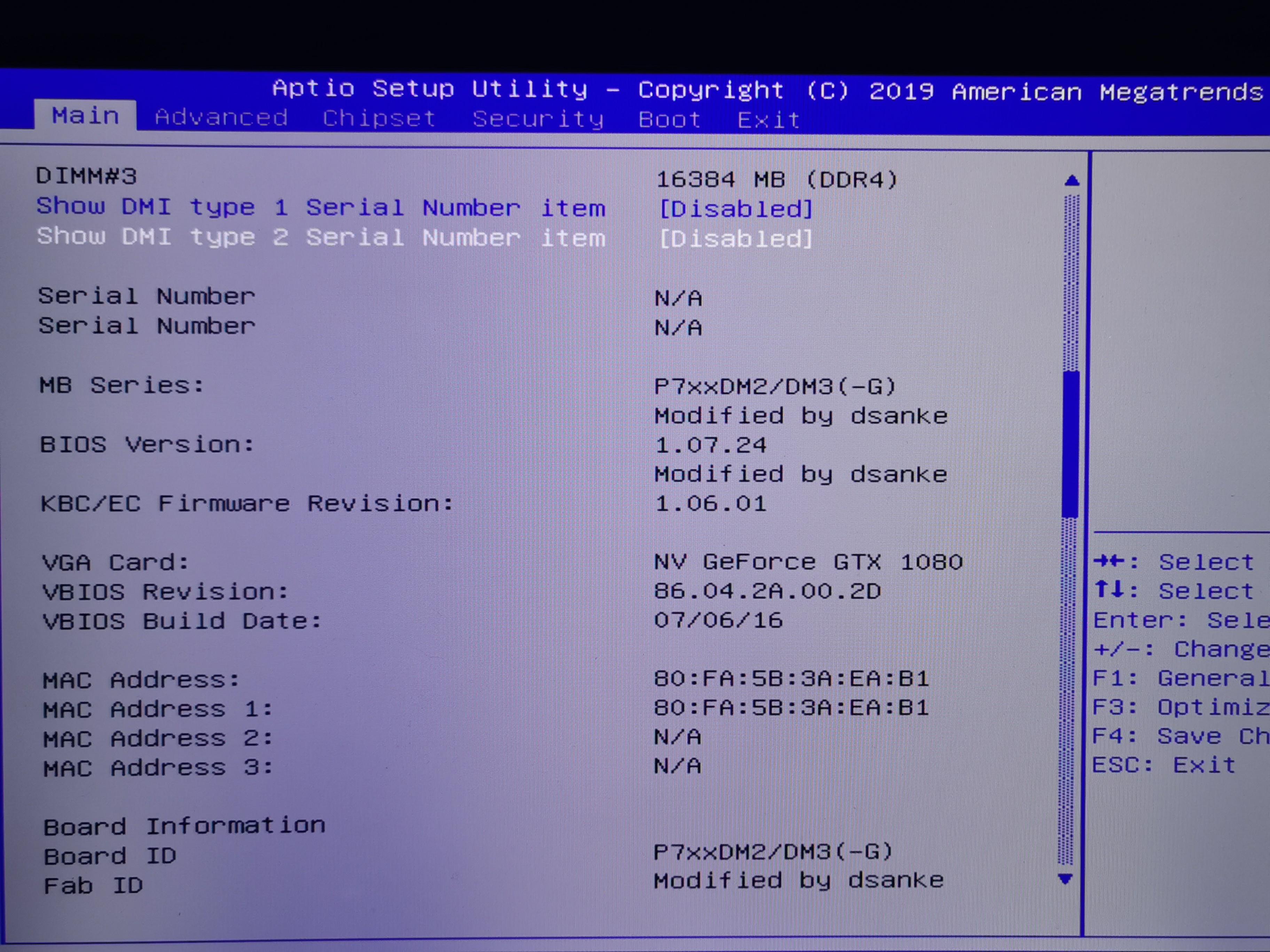Click the scroll down arrow
This screenshot has height=952, width=1270.
[1065, 879]
